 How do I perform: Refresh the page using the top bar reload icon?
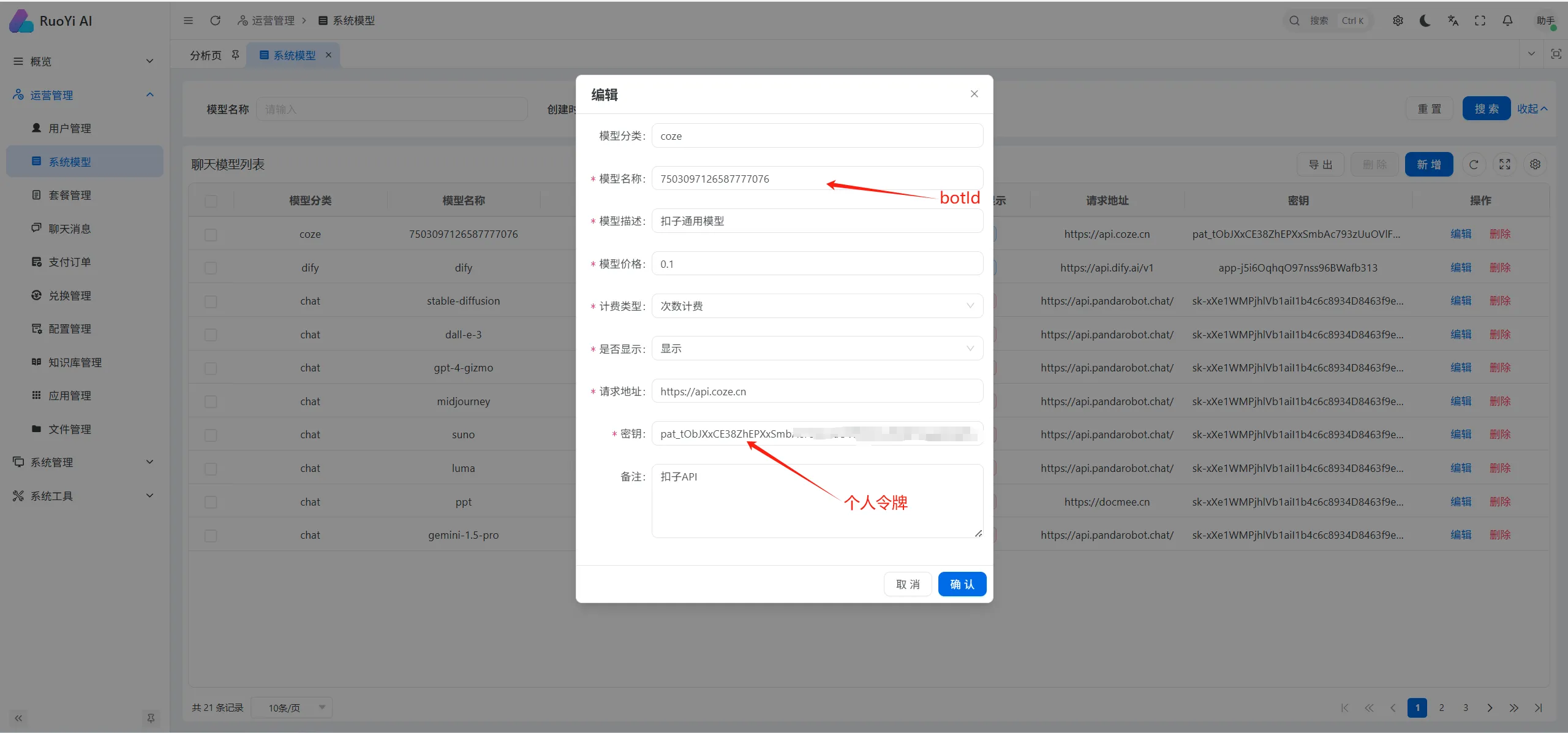click(215, 21)
